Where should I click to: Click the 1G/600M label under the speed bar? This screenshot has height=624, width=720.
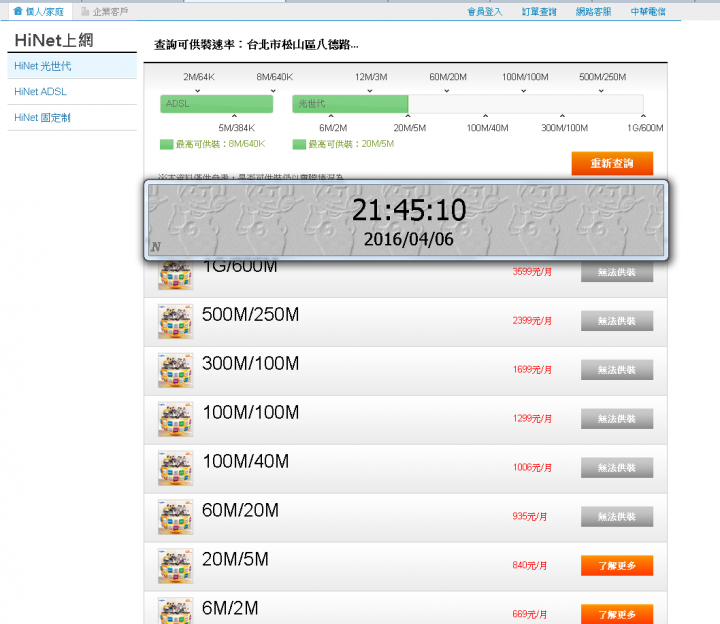[x=645, y=128]
